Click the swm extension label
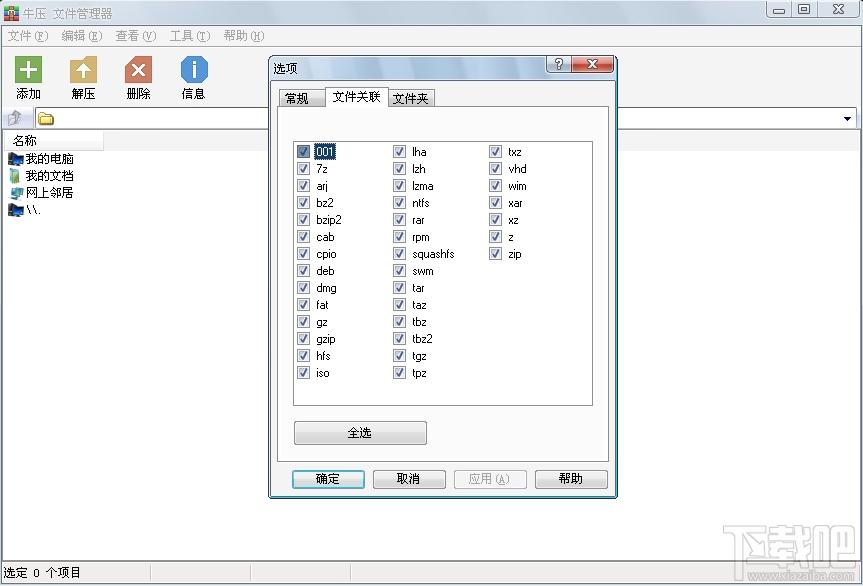The width and height of the screenshot is (863, 586). coord(423,271)
